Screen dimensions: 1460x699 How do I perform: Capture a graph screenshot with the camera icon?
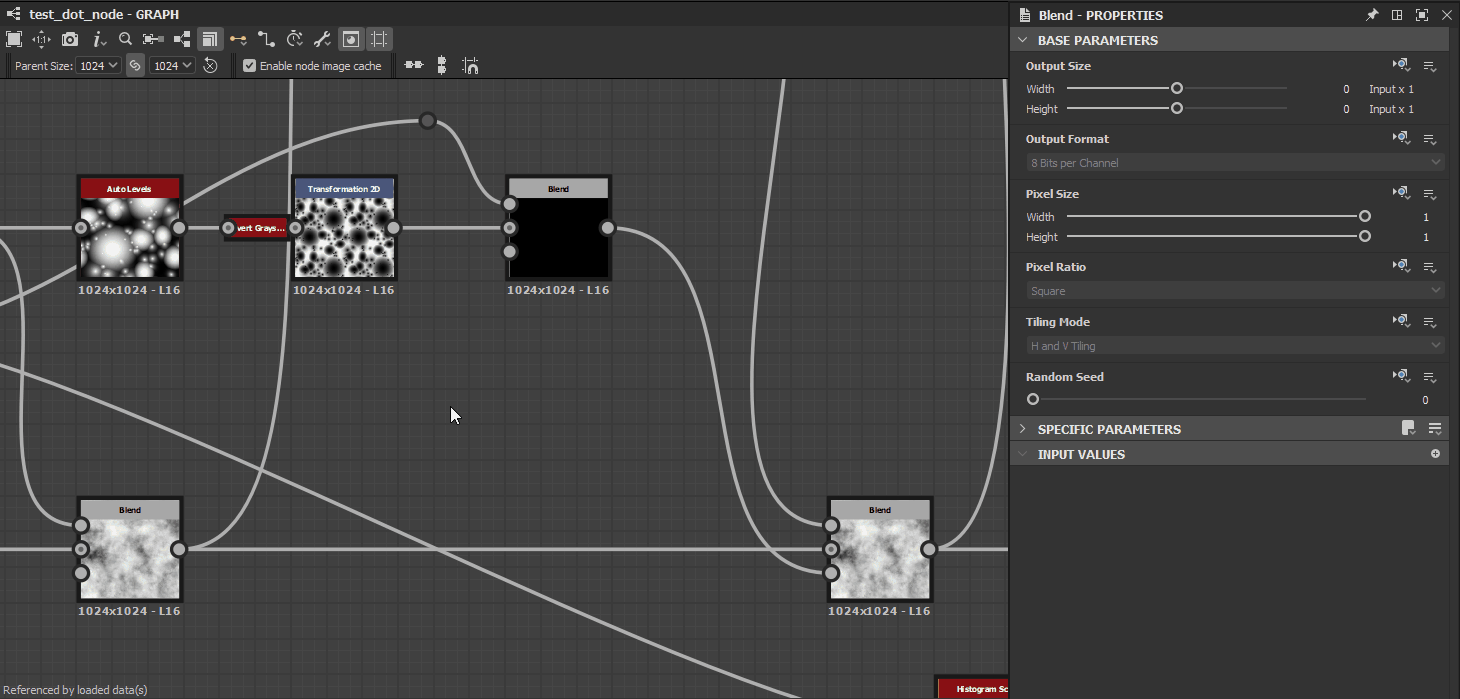68,39
